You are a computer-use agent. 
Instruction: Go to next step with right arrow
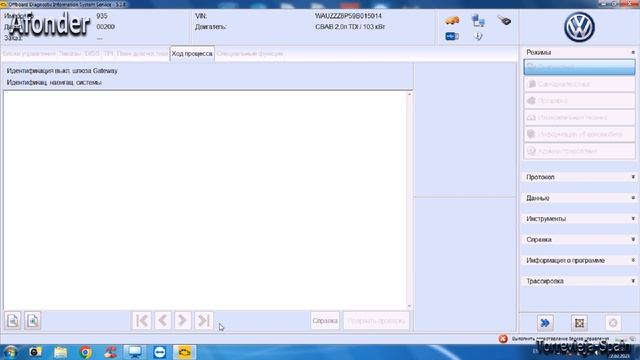(182, 320)
